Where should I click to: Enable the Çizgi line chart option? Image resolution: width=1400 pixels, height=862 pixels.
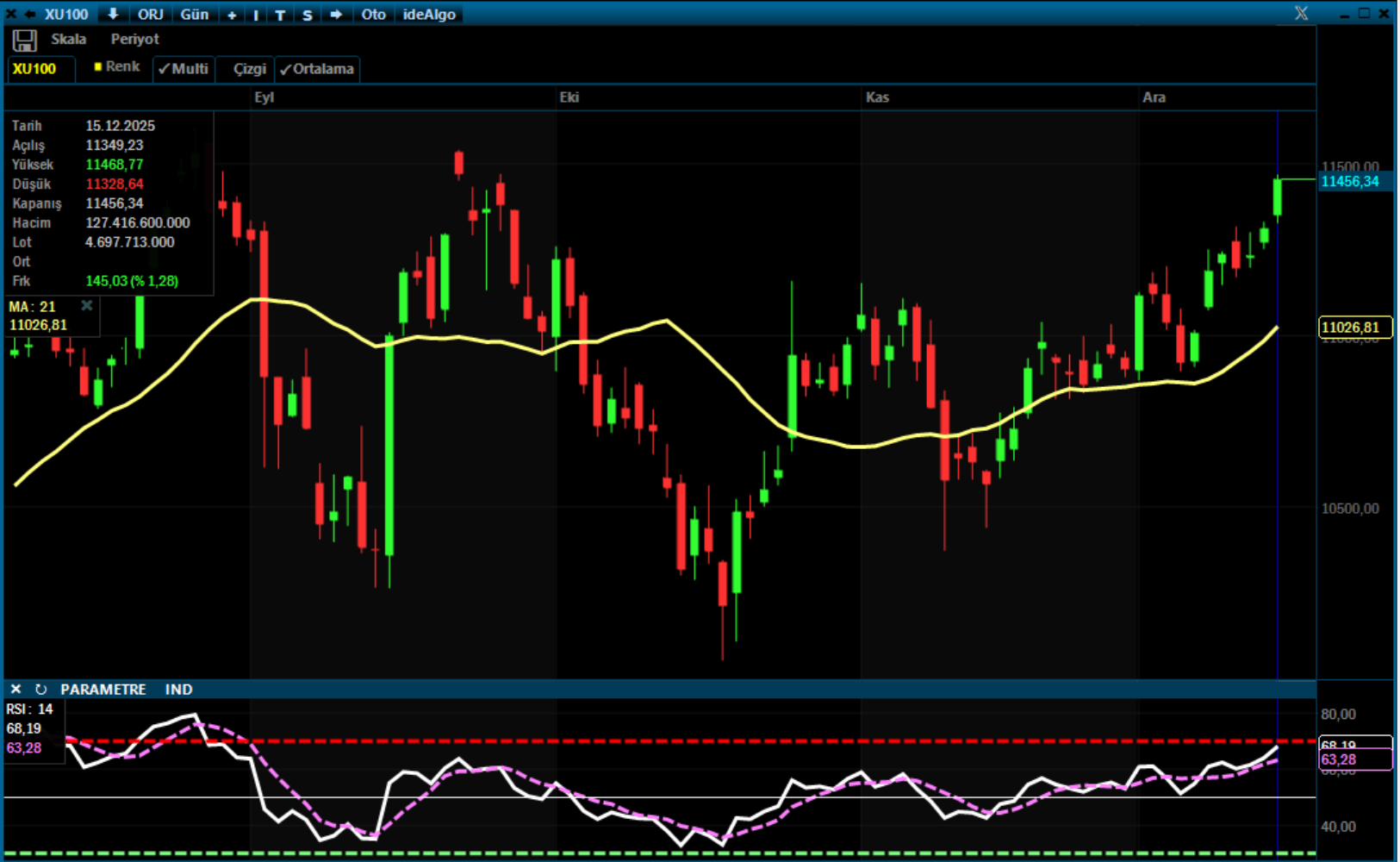click(x=249, y=69)
